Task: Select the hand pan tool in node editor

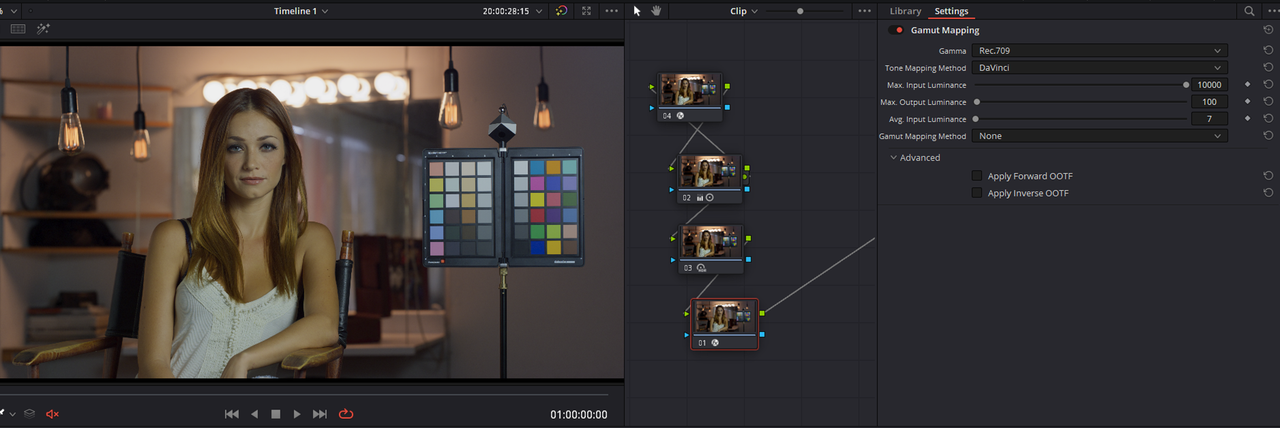Action: tap(656, 11)
